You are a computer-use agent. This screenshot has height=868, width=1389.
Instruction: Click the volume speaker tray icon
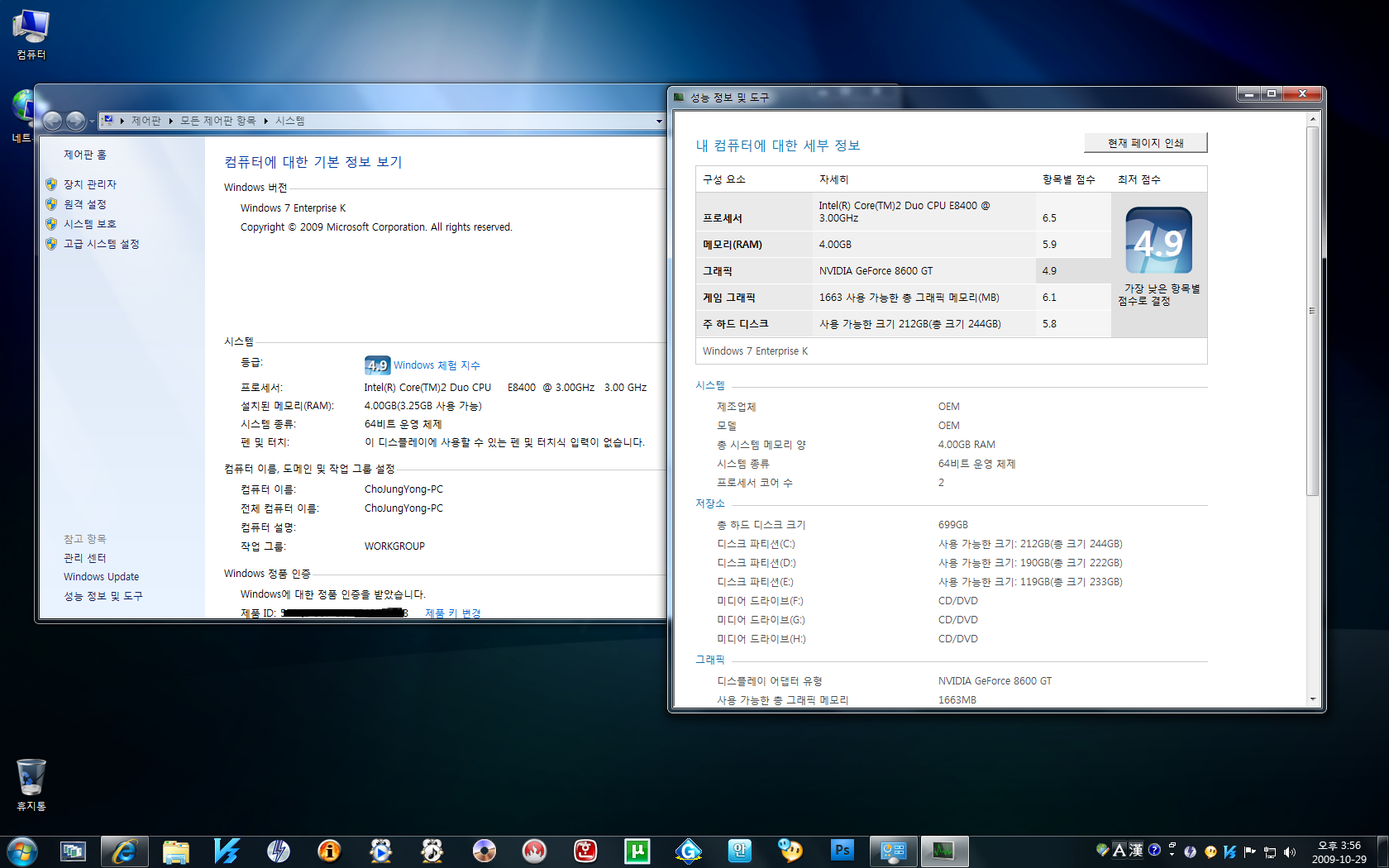[1290, 851]
